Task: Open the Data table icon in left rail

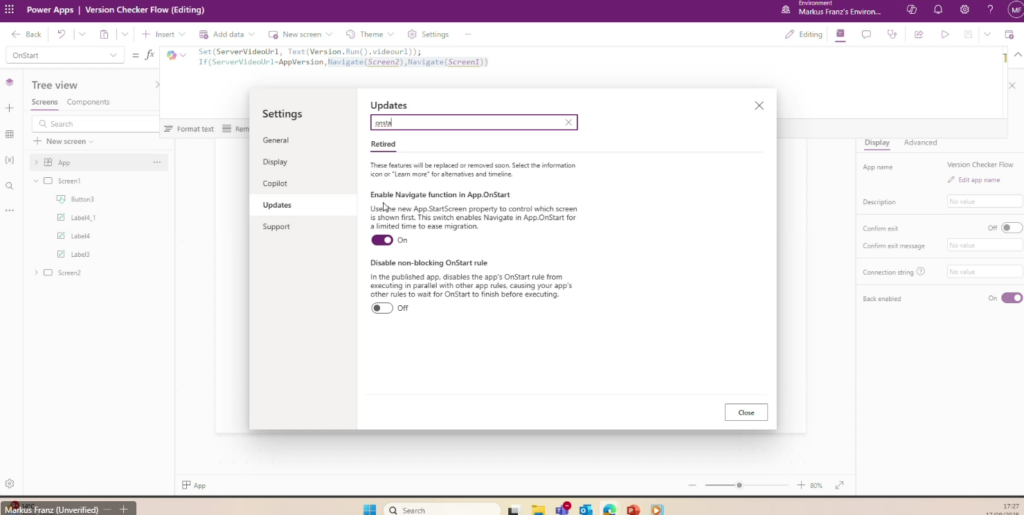Action: [x=9, y=134]
